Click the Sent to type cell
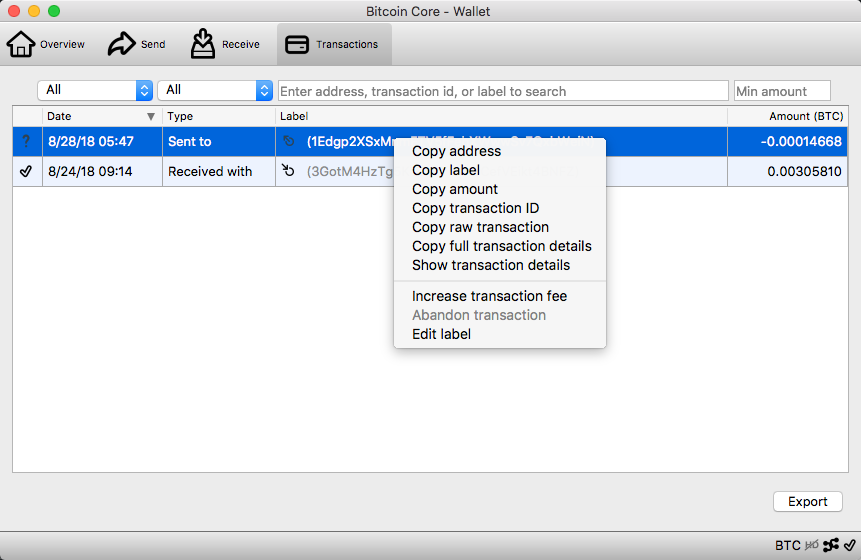Screen dimensions: 861x560 (x=219, y=141)
